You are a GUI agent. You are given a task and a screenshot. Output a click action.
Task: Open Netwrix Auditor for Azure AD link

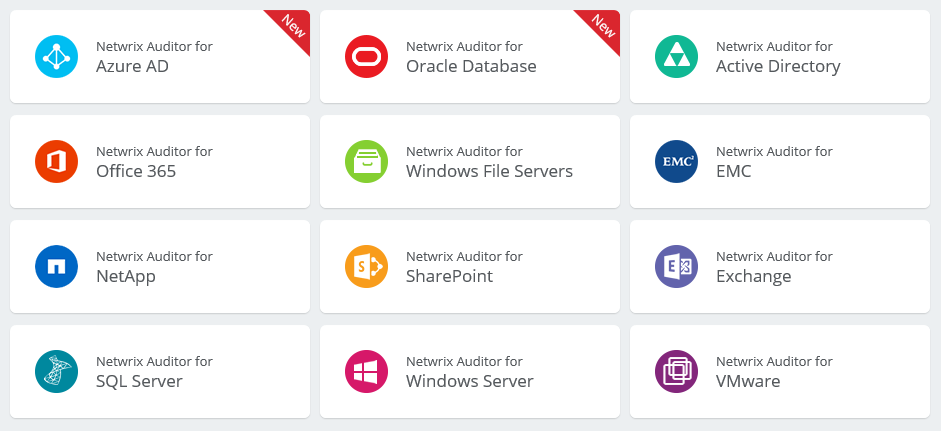154,57
